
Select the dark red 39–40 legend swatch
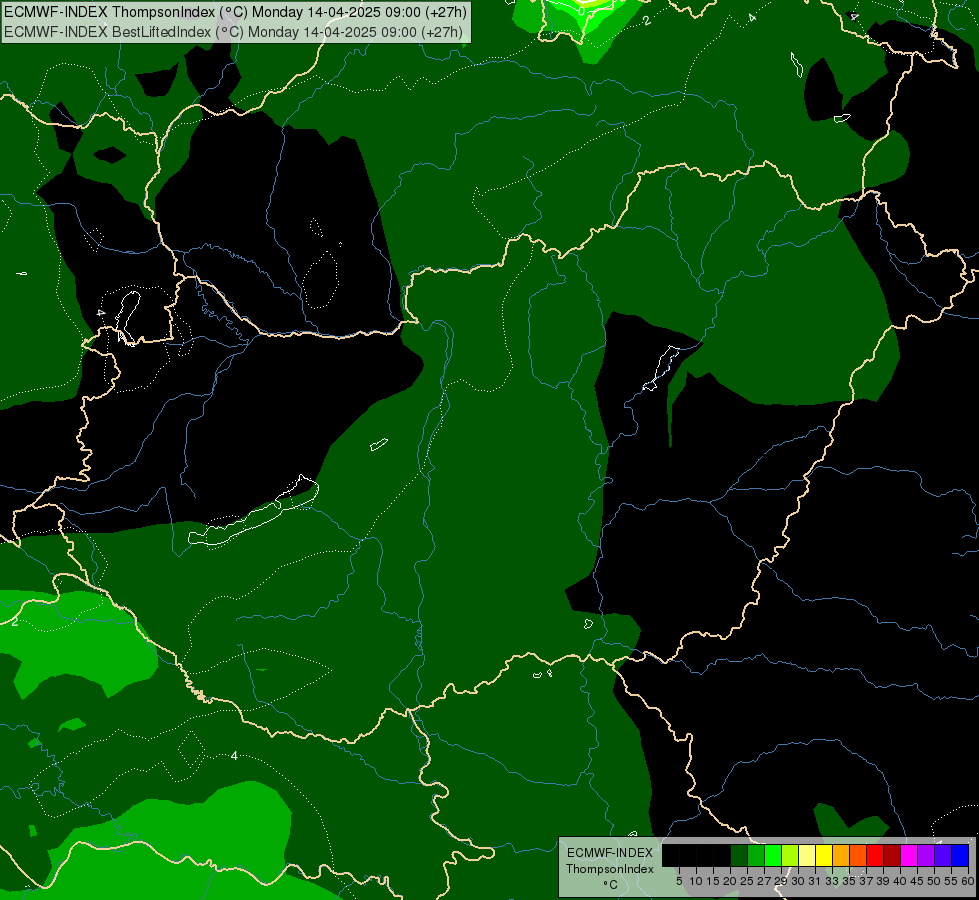[892, 855]
